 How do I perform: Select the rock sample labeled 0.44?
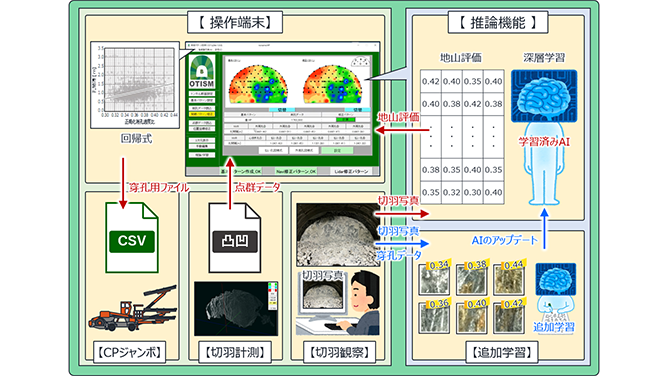click(509, 279)
